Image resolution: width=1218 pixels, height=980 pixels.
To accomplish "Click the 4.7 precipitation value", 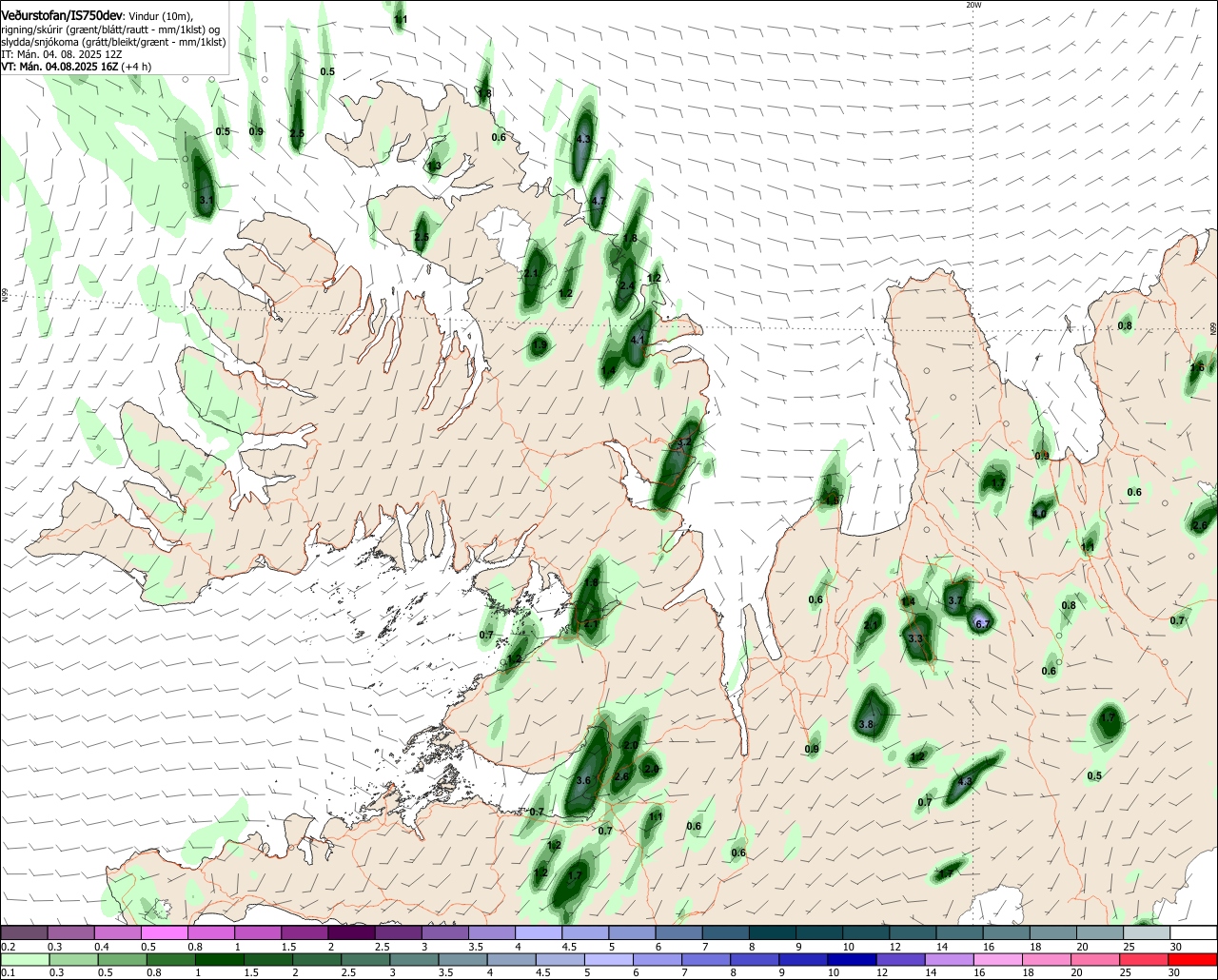I will click(599, 201).
